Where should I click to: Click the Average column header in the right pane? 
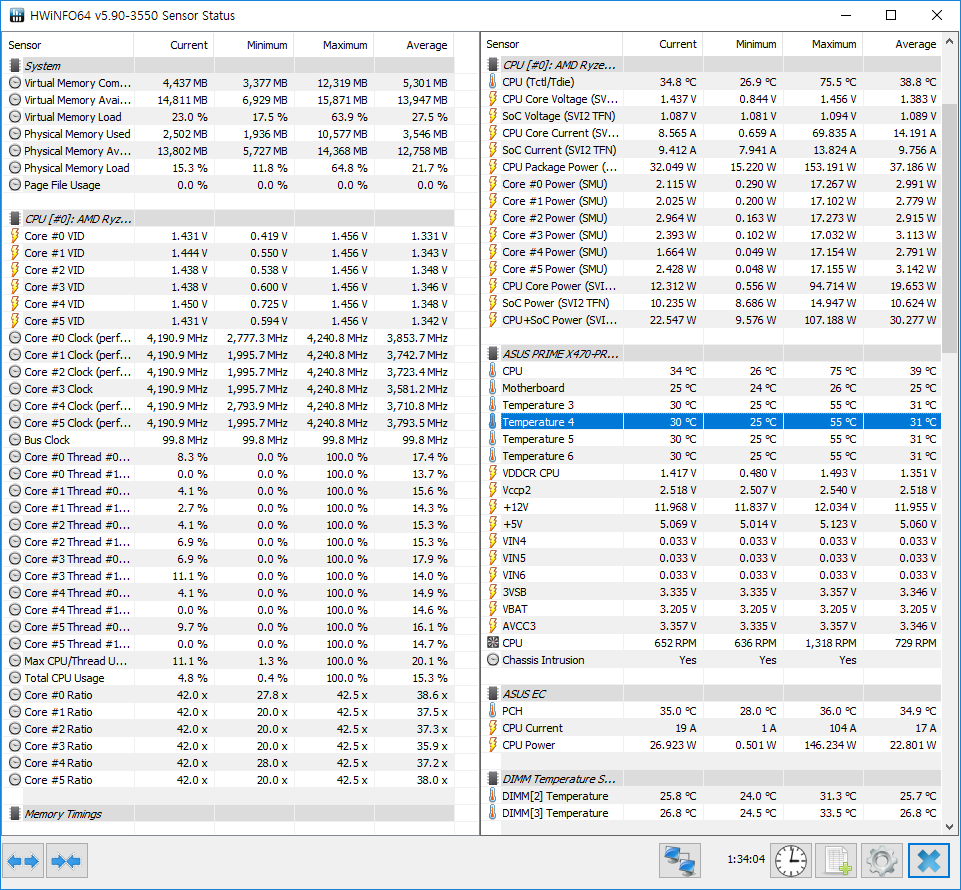pos(902,44)
